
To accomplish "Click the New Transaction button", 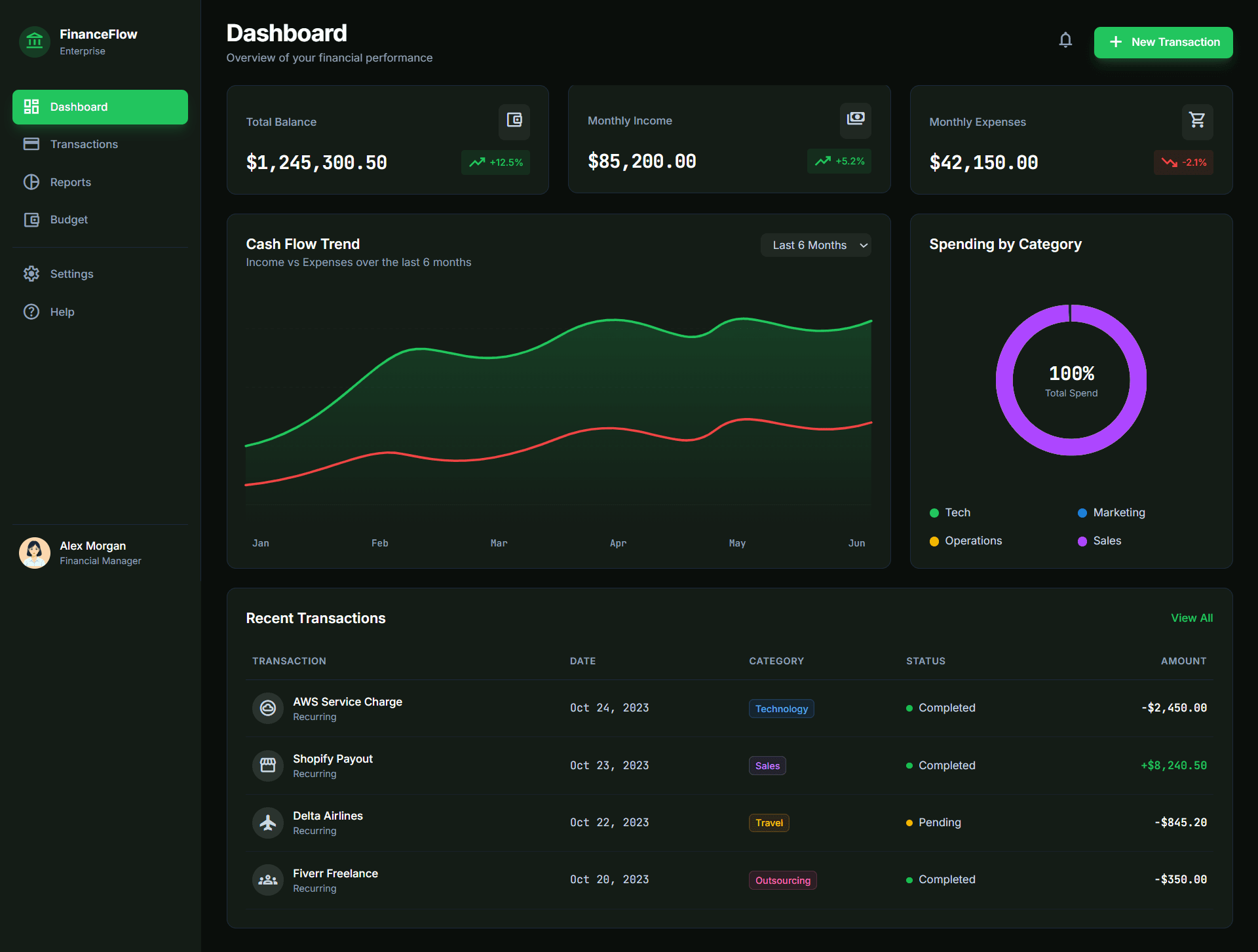I will pos(1163,42).
